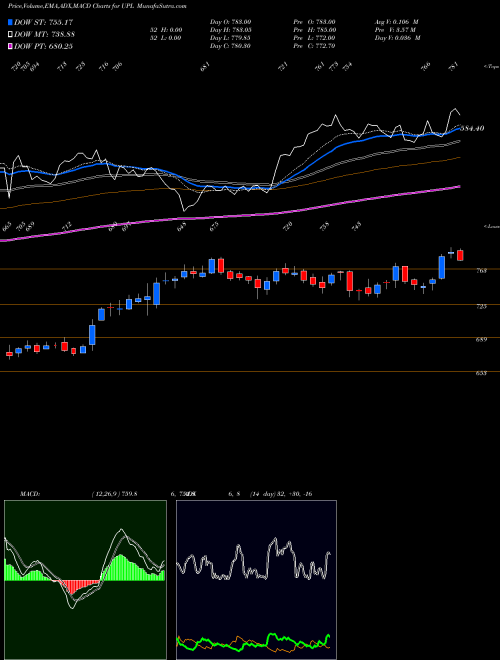Select the 'DOW MT: 738.88' legend text
This screenshot has height=660, width=500.
click(x=45, y=34)
